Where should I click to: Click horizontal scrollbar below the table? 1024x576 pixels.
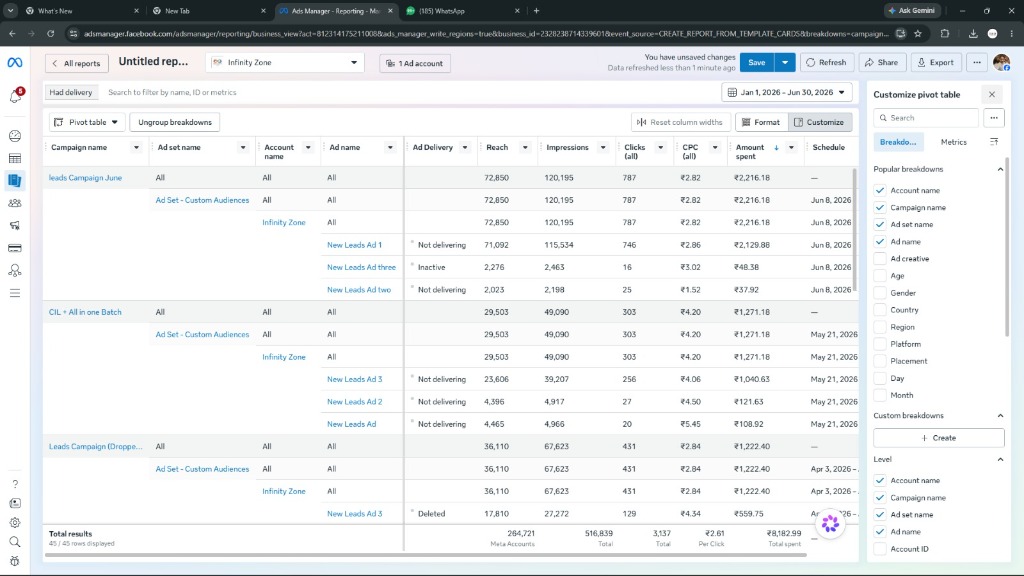pyautogui.click(x=425, y=555)
